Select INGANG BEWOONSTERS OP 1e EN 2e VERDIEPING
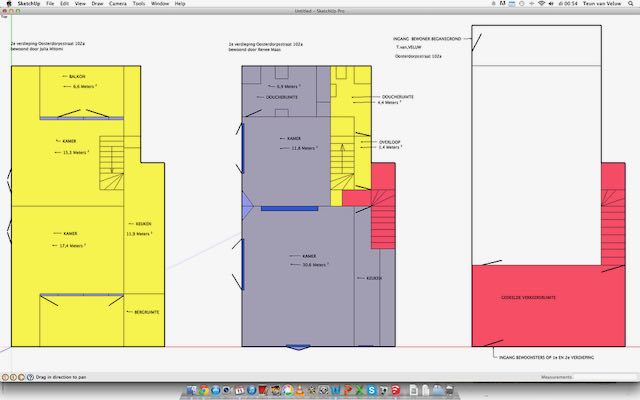Image resolution: width=640 pixels, height=400 pixels. (547, 358)
